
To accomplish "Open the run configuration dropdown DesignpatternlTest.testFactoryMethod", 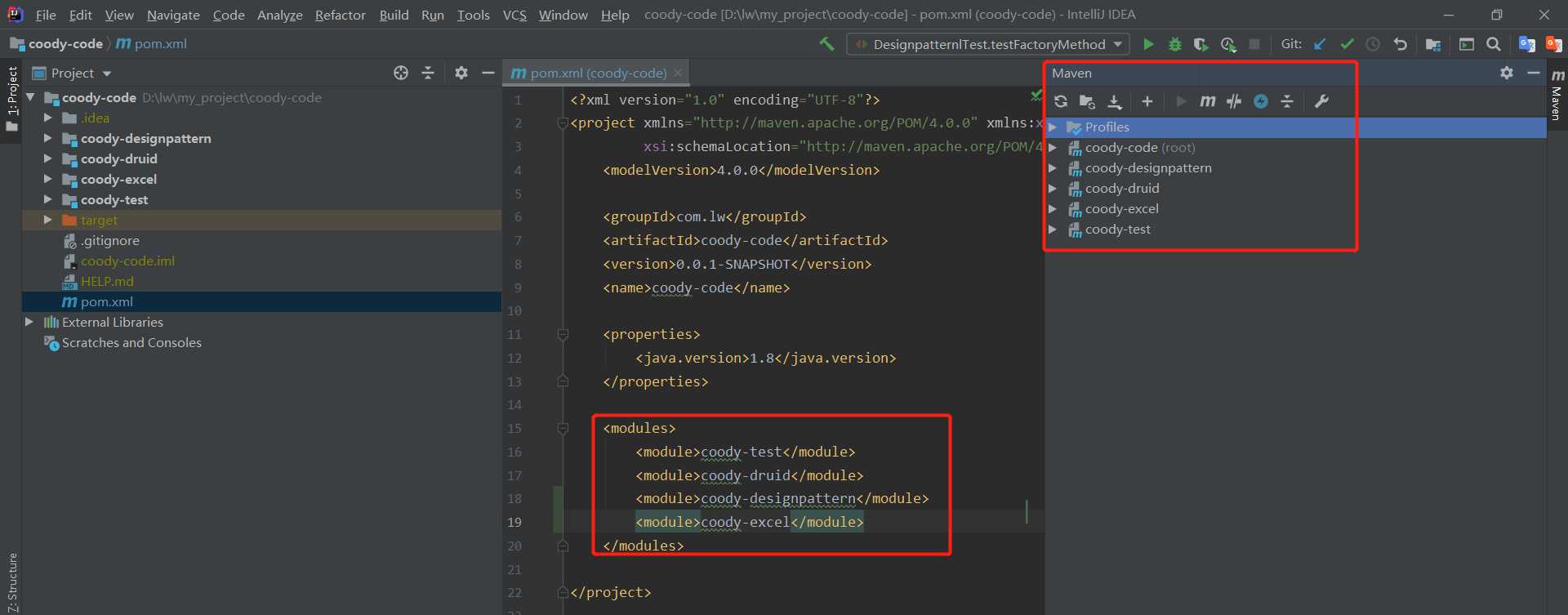I will [x=988, y=44].
